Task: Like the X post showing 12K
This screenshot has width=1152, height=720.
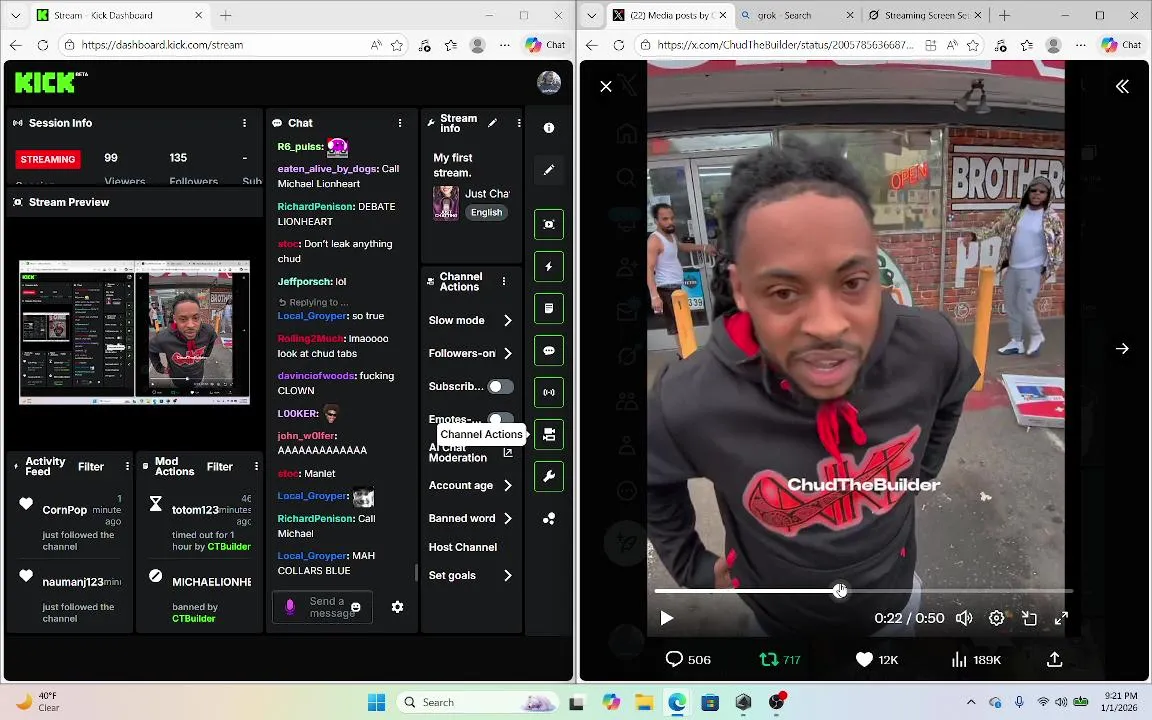Action: [x=877, y=660]
